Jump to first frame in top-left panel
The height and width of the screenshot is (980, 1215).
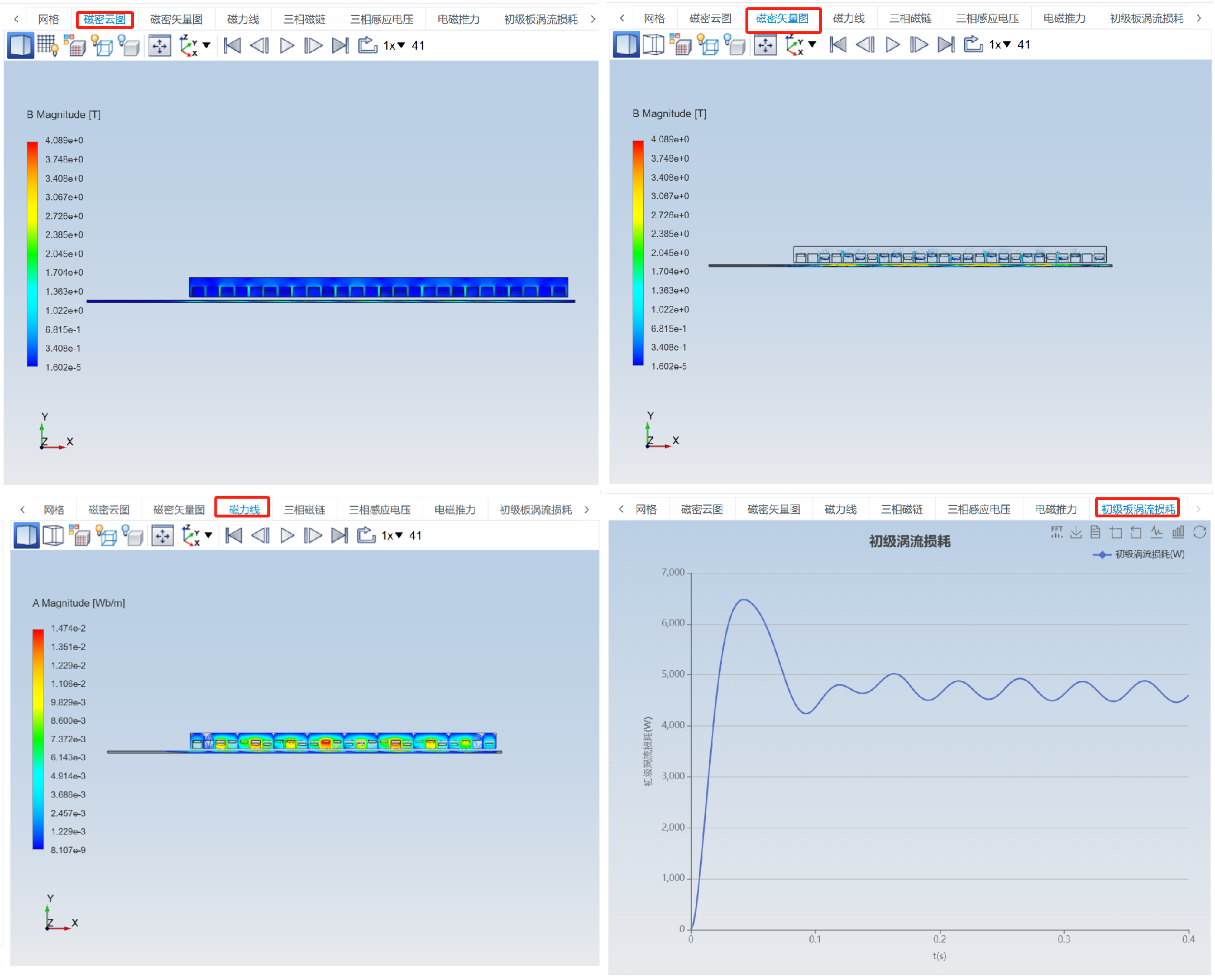pyautogui.click(x=232, y=45)
